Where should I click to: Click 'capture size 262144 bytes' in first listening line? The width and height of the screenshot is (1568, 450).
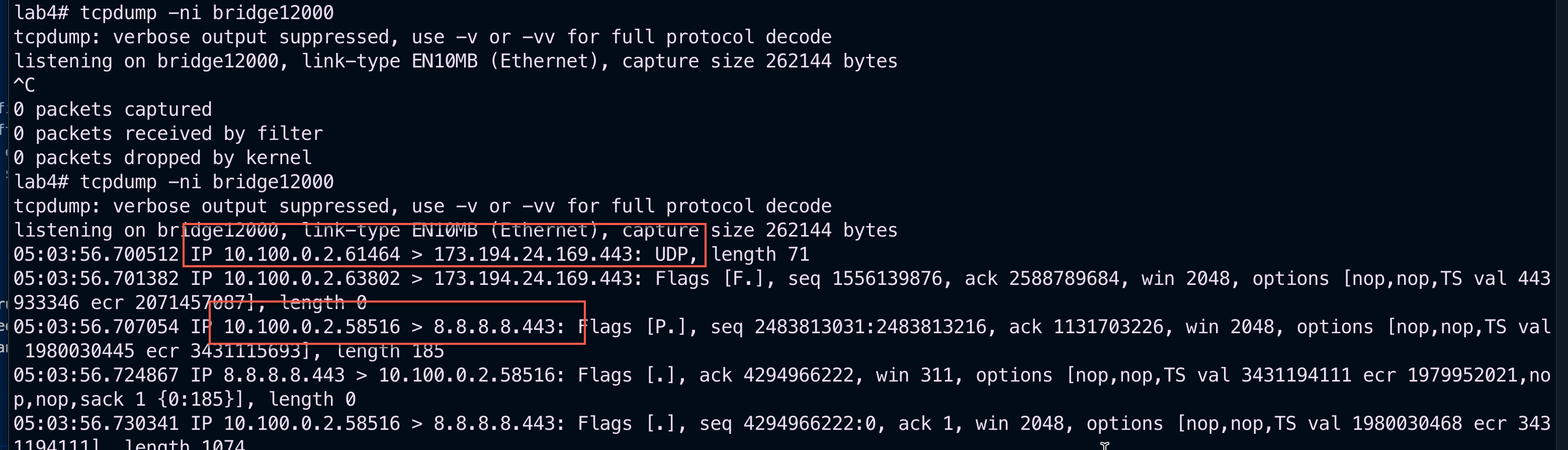point(760,61)
